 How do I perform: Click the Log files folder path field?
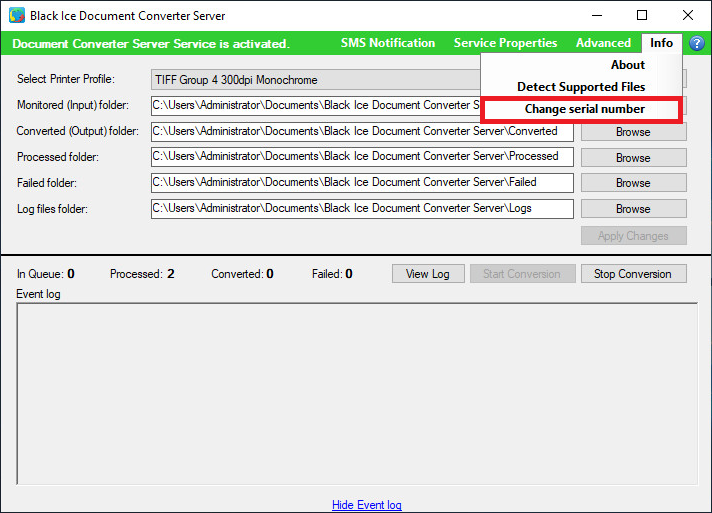362,209
